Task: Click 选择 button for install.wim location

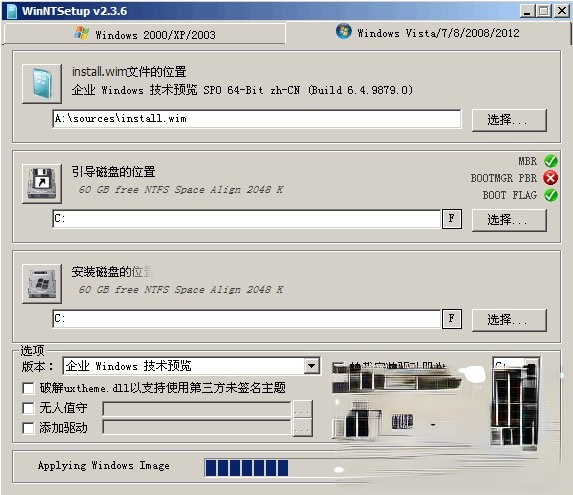Action: tap(509, 119)
